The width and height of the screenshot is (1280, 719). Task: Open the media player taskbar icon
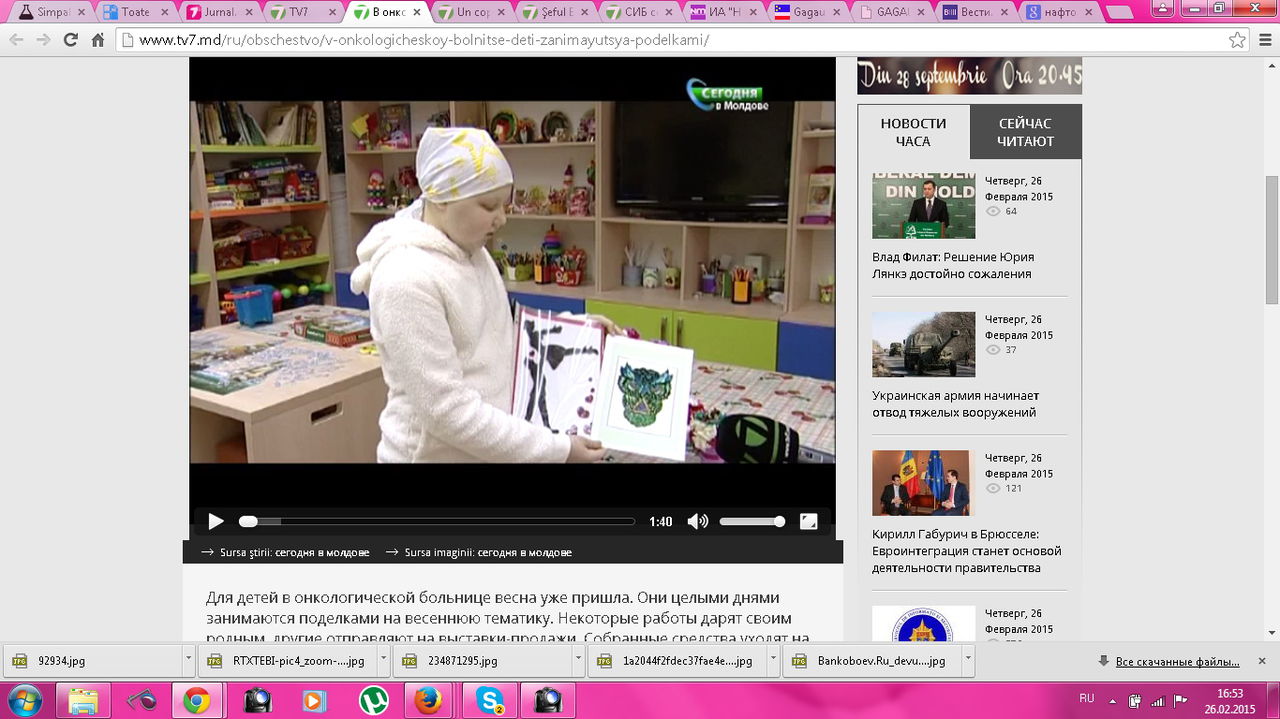point(315,700)
